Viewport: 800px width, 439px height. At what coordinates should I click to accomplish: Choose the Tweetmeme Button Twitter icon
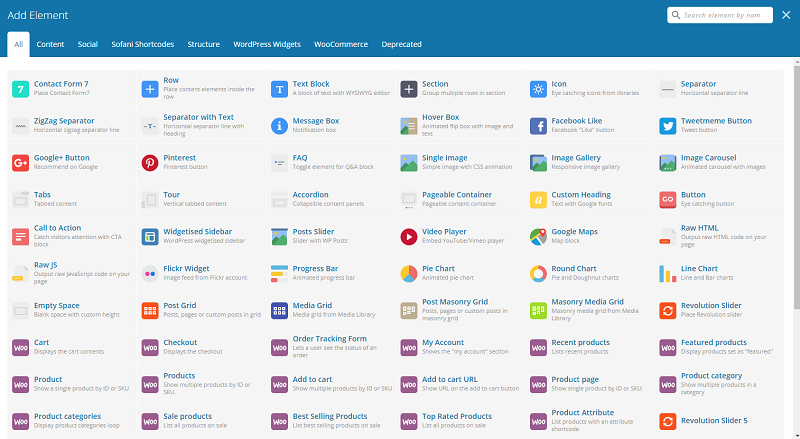click(x=668, y=126)
